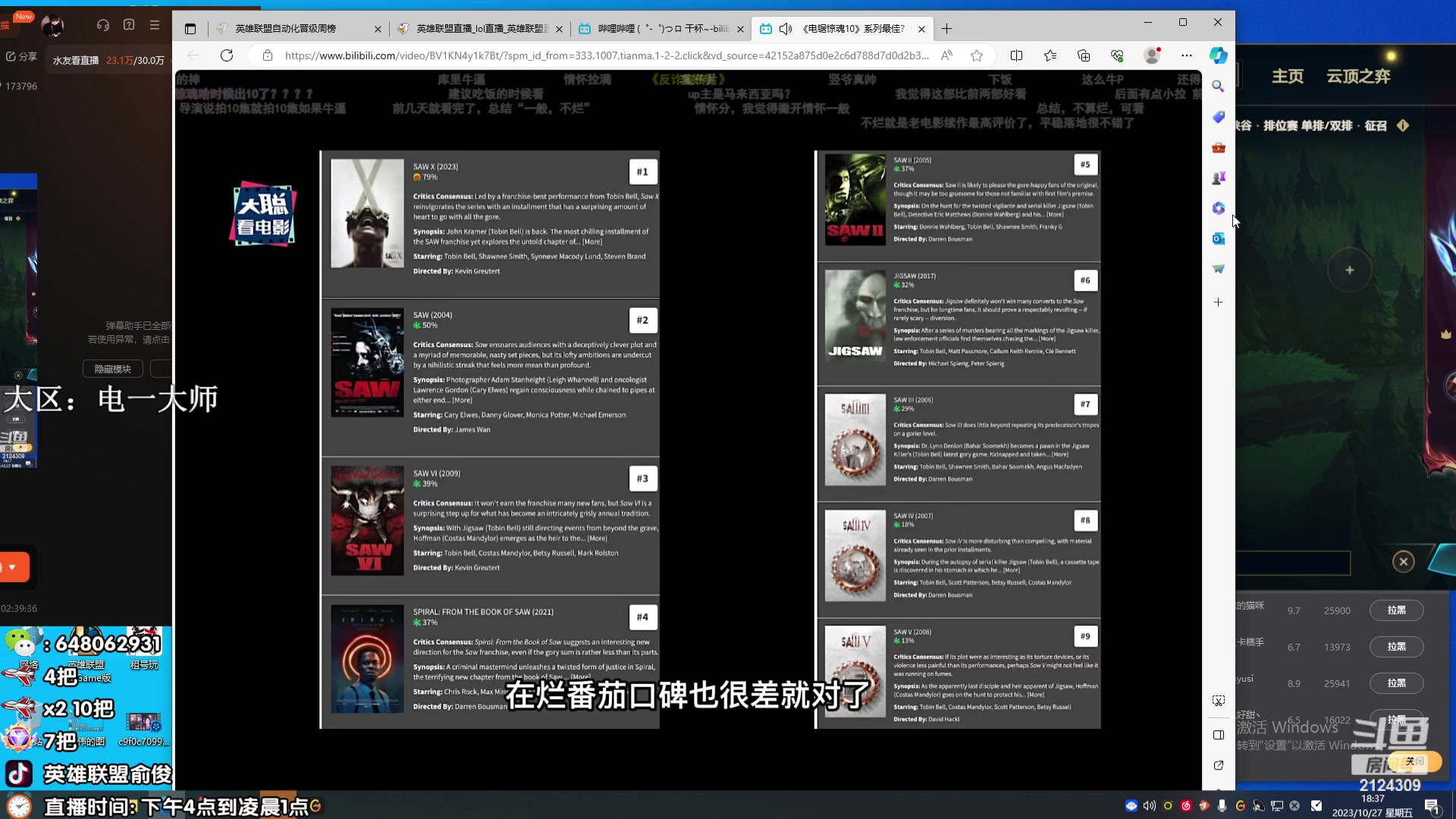This screenshot has height=819, width=1456.
Task: Open the Shopping tag sidebar icon
Action: coord(1218,117)
